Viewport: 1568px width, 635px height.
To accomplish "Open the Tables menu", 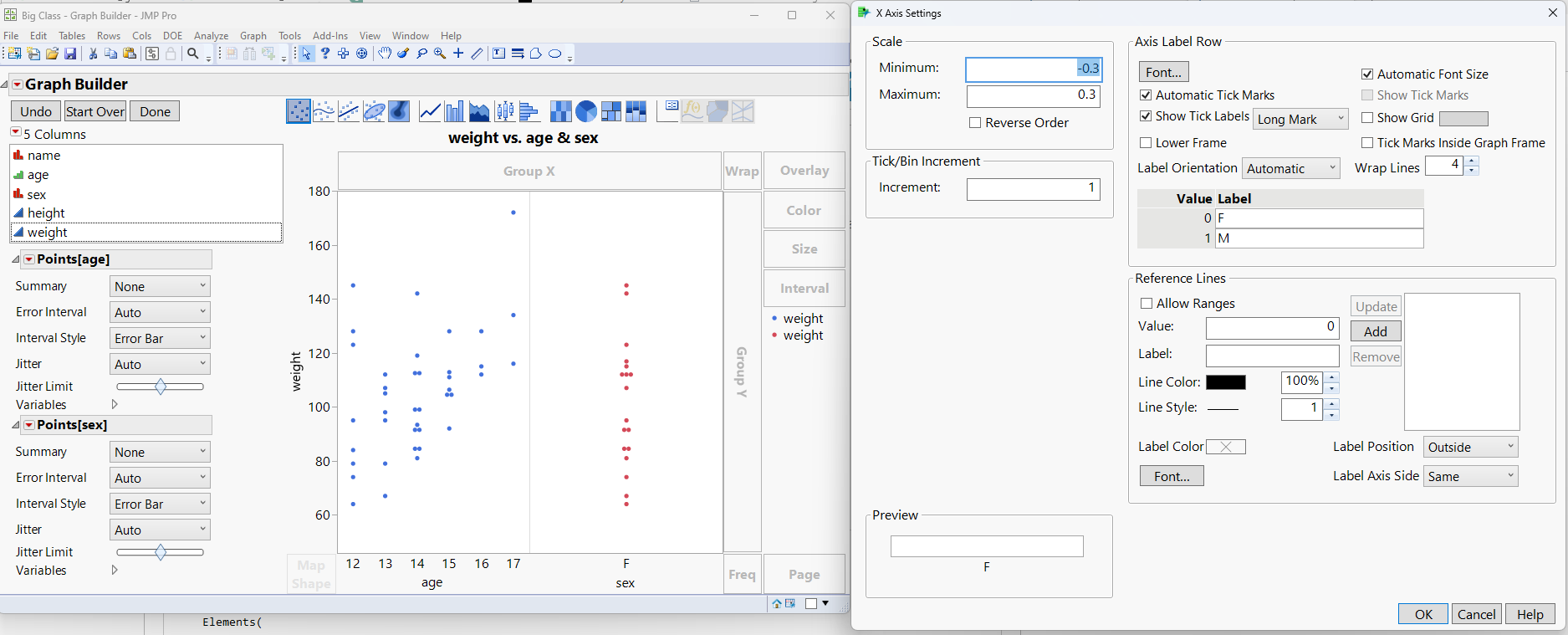I will click(x=72, y=36).
